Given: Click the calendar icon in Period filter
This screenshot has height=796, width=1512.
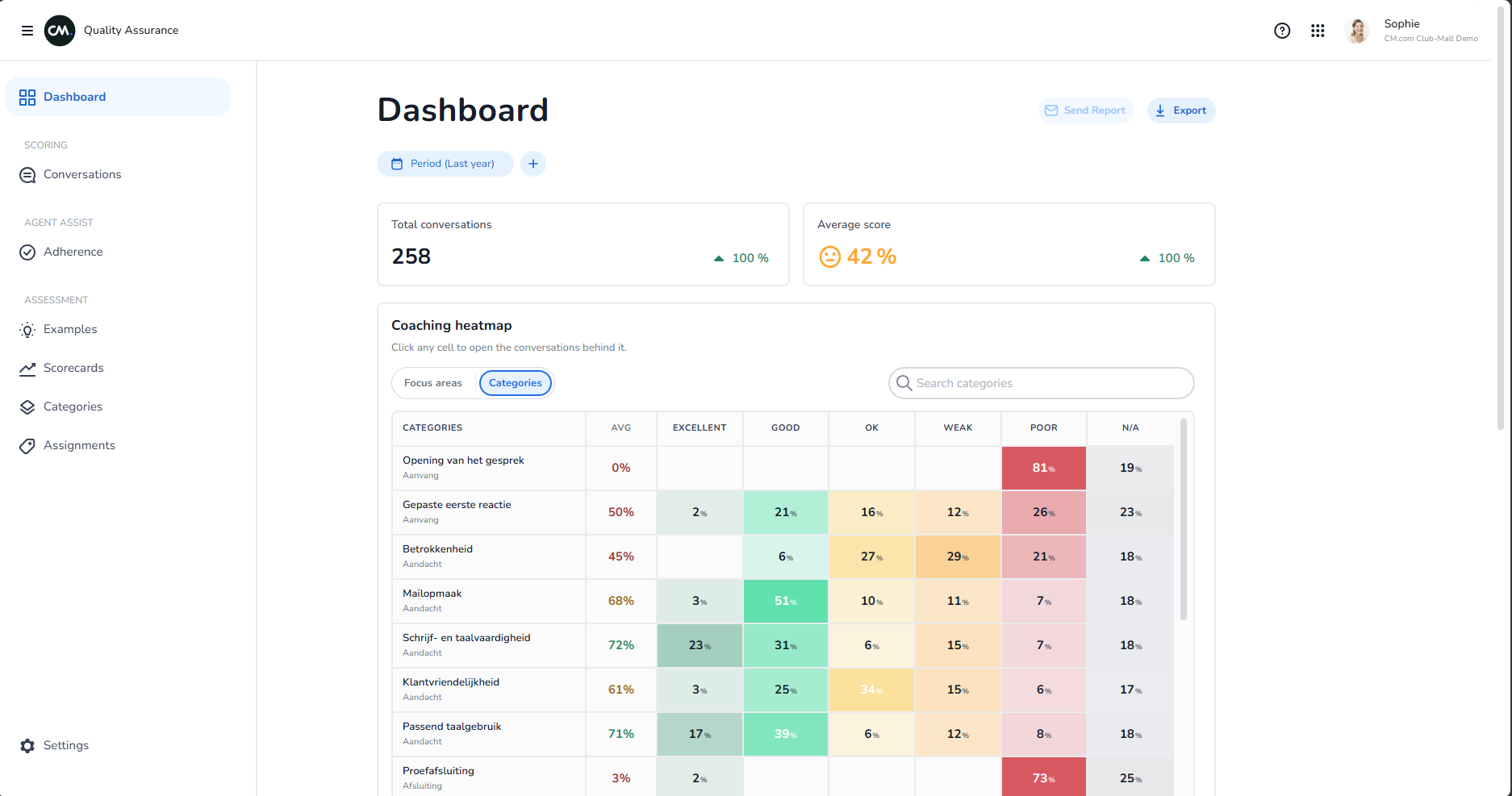Looking at the screenshot, I should [x=397, y=164].
